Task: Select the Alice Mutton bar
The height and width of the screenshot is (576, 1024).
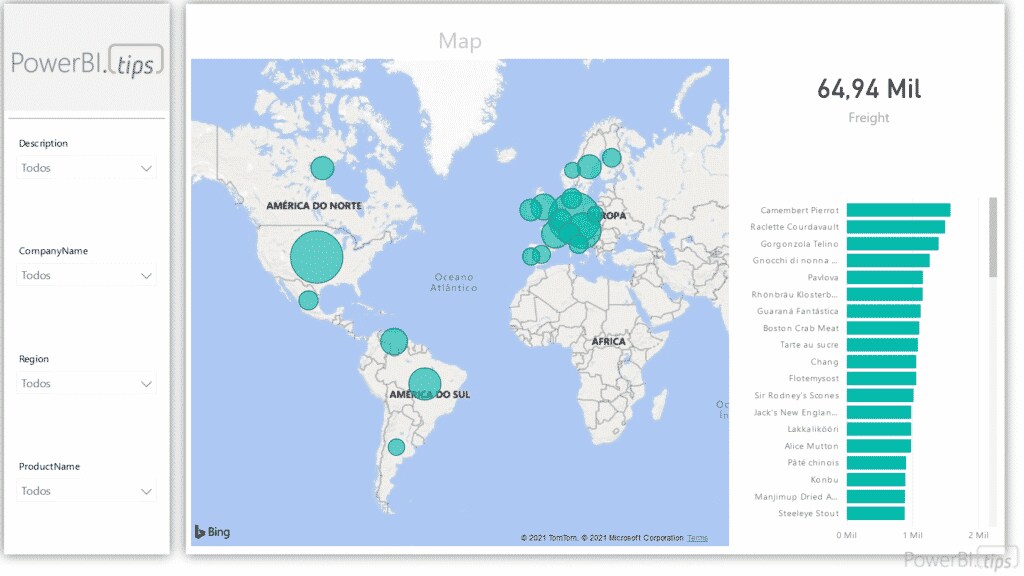Action: (x=879, y=446)
